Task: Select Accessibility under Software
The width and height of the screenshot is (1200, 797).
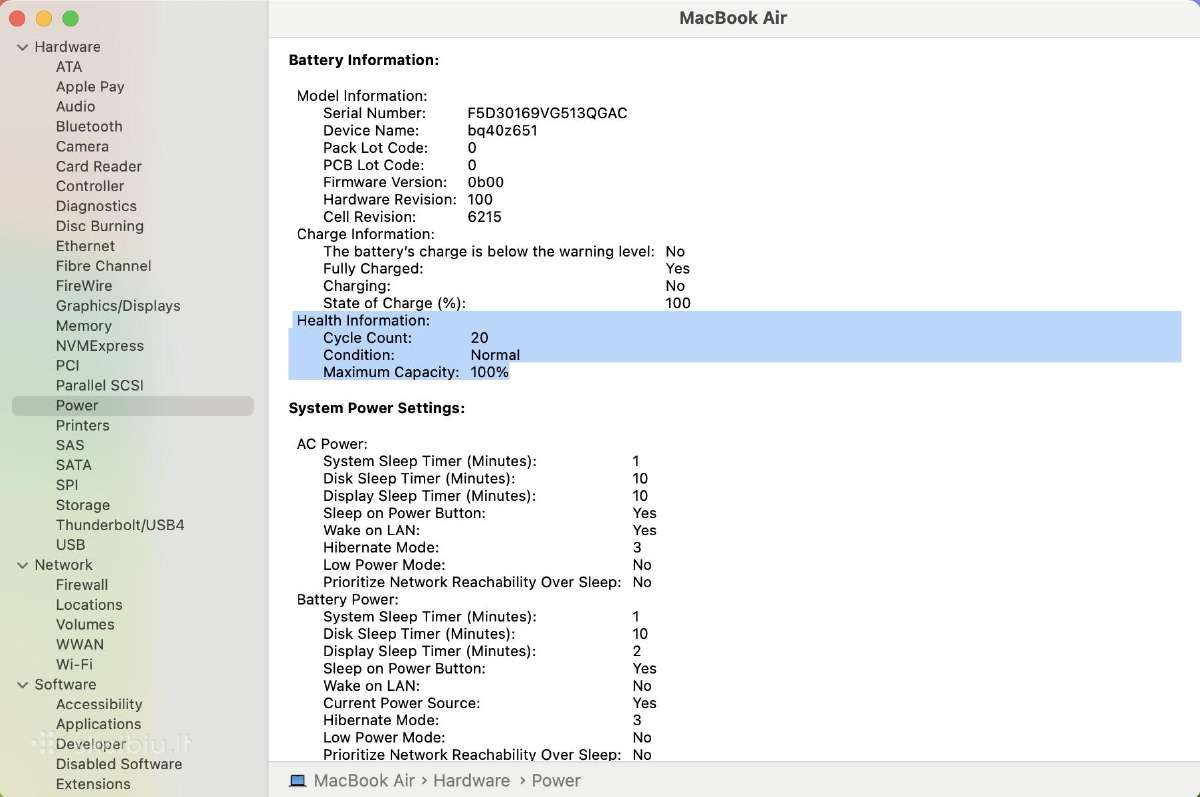Action: tap(99, 706)
